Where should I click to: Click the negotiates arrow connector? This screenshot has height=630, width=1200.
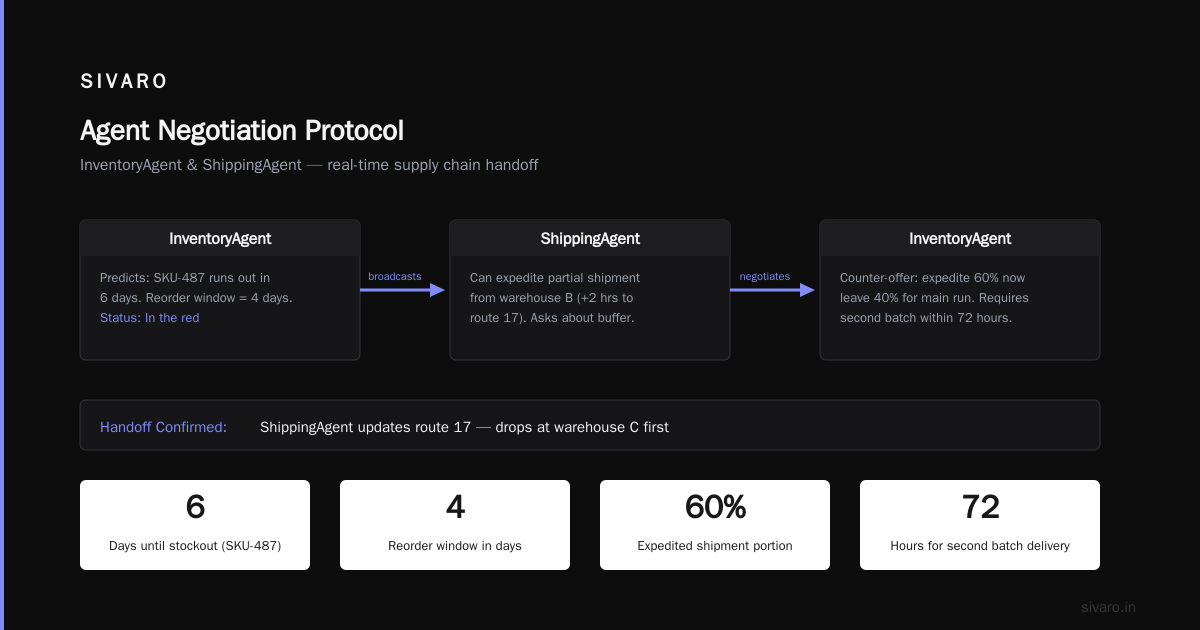[x=772, y=290]
